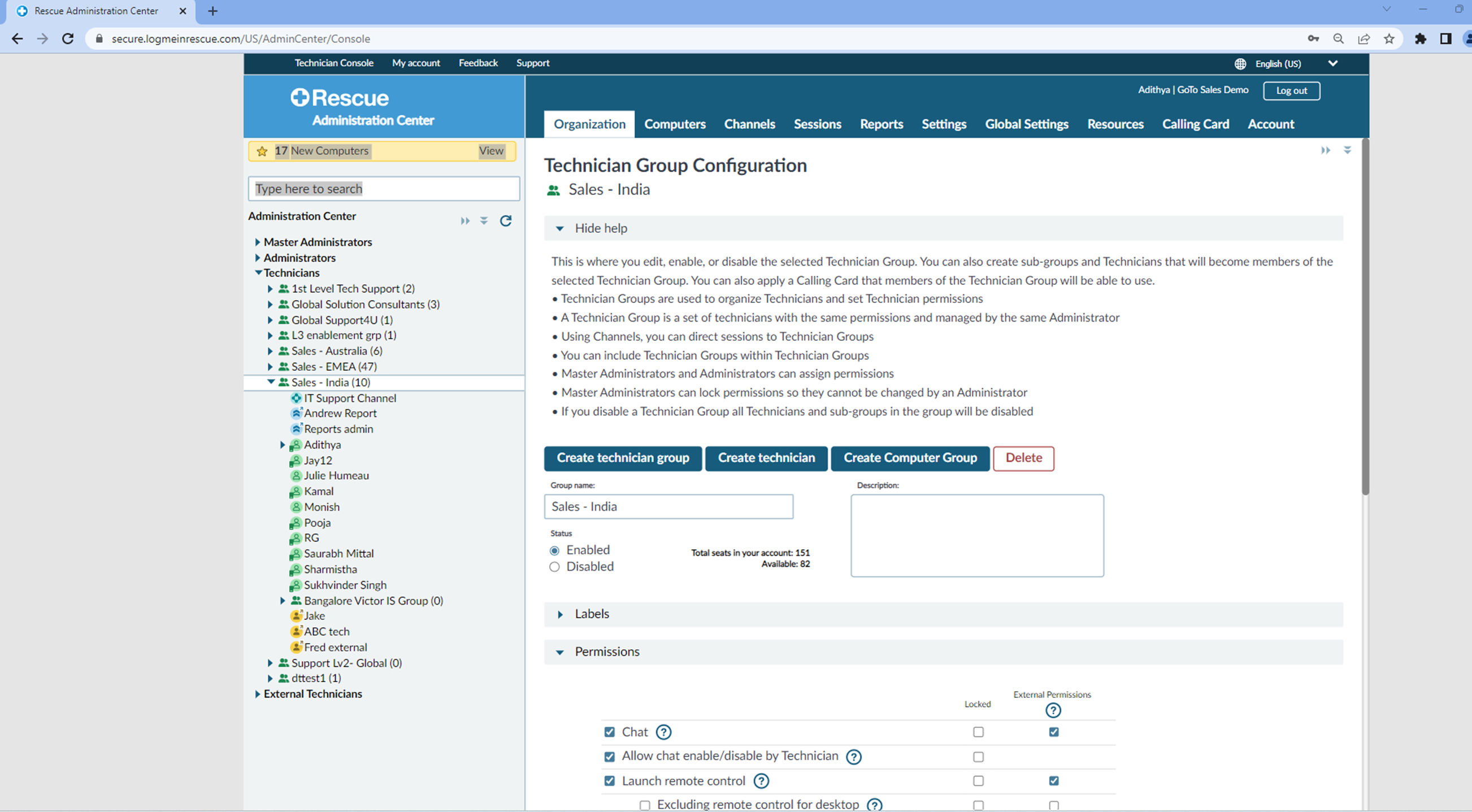1472x812 pixels.
Task: Select the Disabled status radio button
Action: pos(554,567)
